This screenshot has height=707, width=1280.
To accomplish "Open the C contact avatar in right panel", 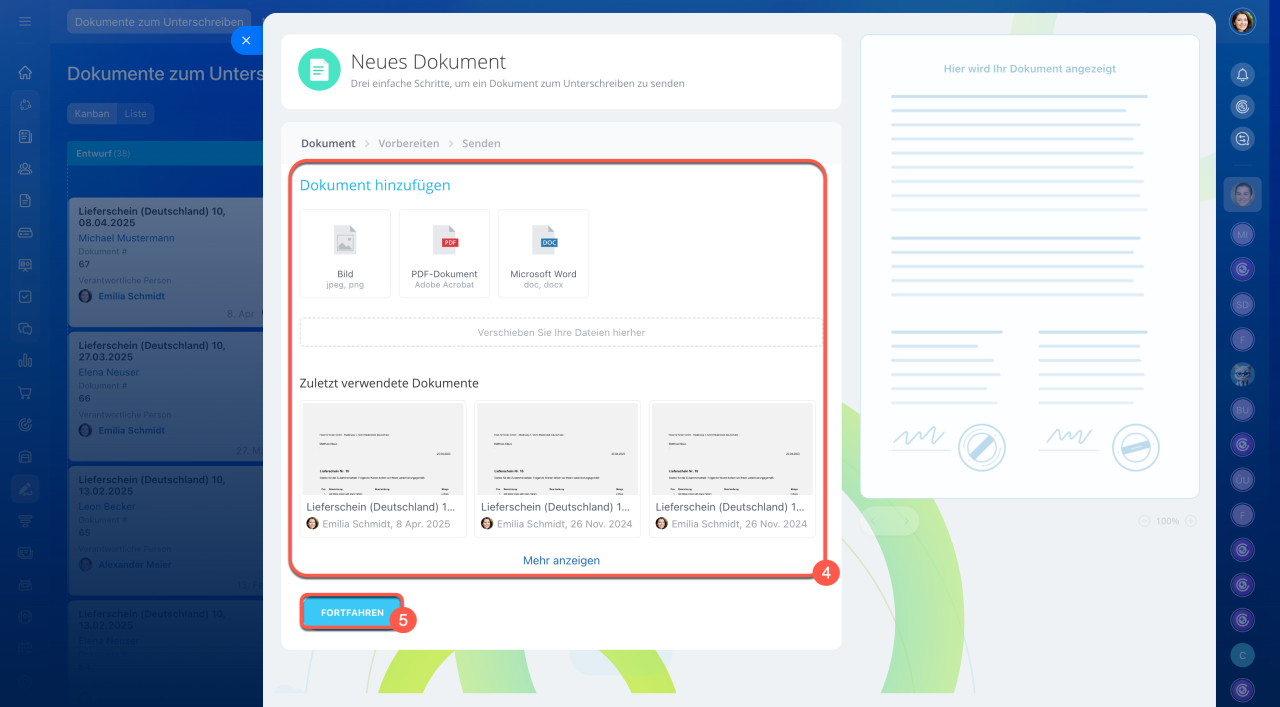I will tap(1242, 654).
